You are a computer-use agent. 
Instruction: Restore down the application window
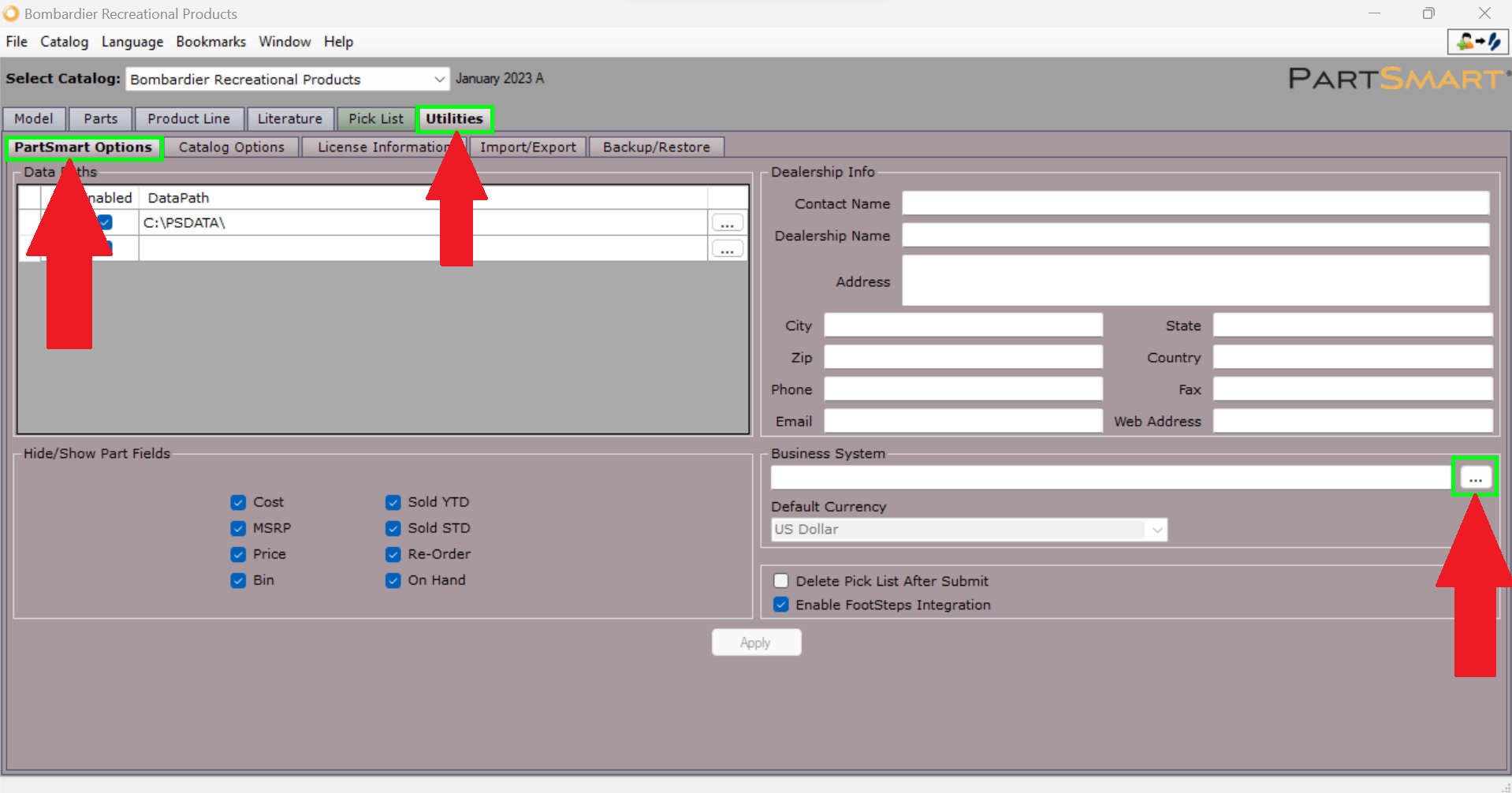click(1428, 13)
